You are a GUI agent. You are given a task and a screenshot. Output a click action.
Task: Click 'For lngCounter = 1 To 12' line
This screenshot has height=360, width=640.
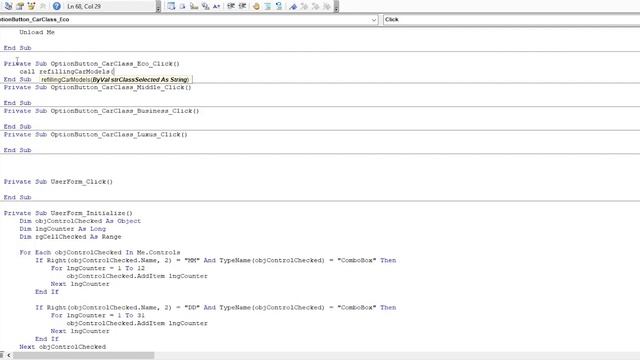[98, 268]
